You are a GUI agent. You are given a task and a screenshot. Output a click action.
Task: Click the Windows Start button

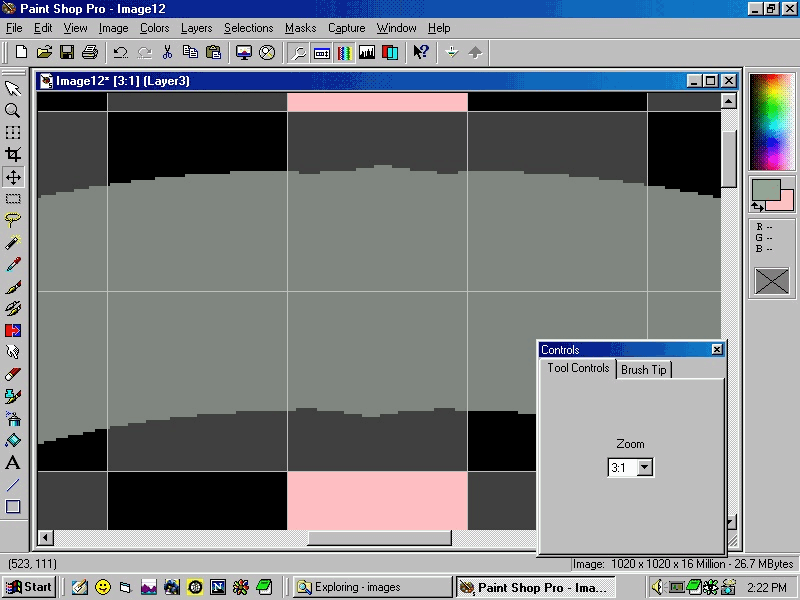click(x=29, y=587)
